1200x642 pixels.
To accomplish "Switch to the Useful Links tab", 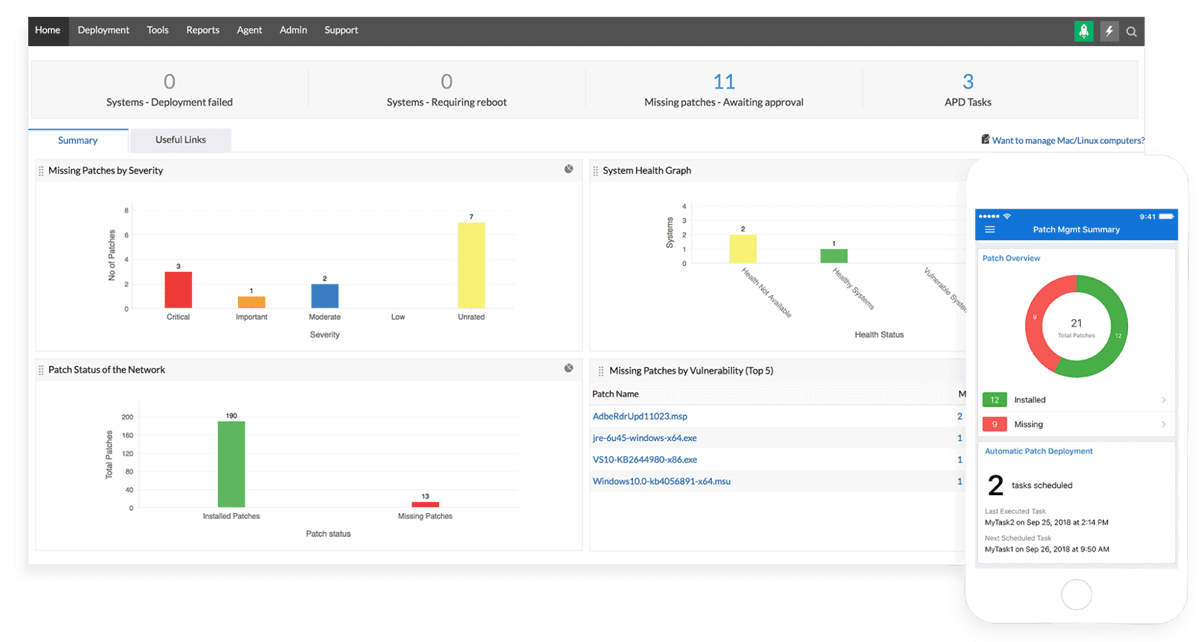I will (181, 140).
